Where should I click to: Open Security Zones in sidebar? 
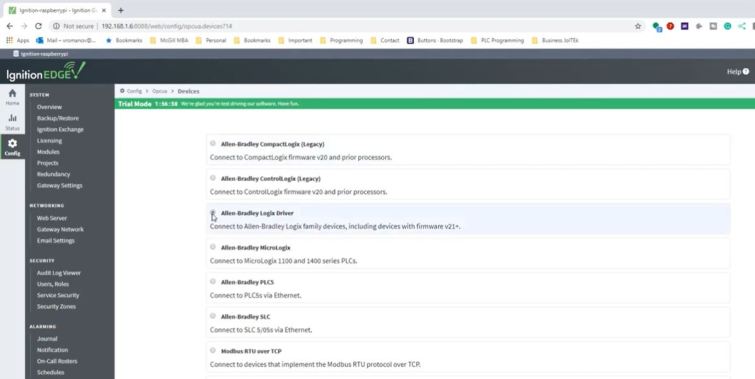click(56, 307)
